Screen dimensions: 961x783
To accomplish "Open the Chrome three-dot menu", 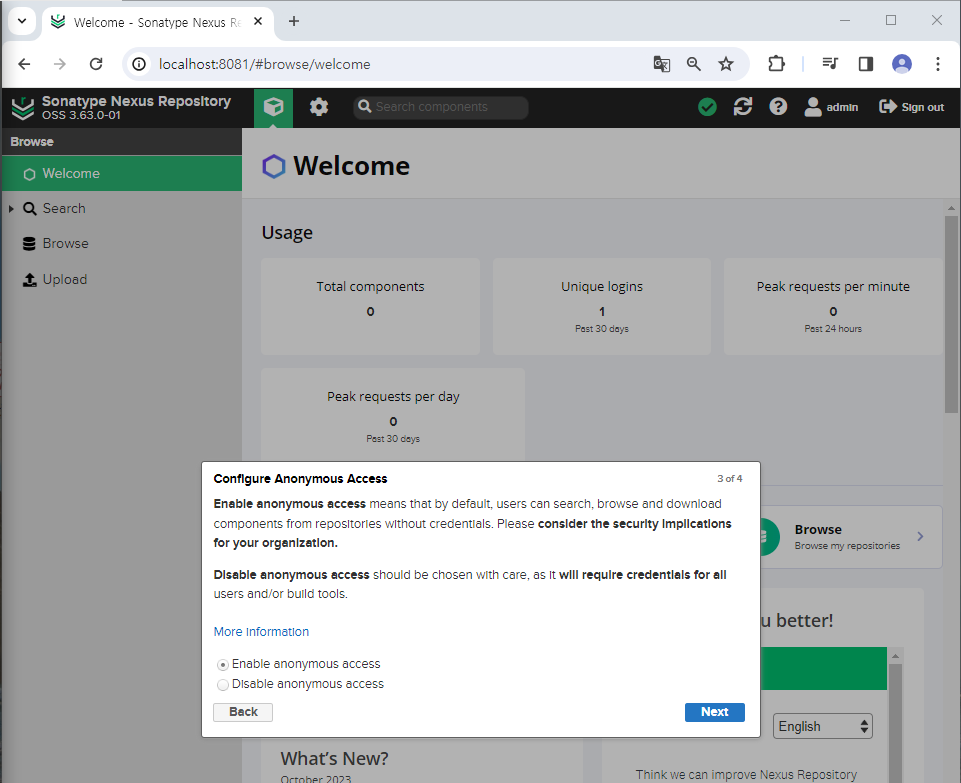I will pyautogui.click(x=938, y=64).
